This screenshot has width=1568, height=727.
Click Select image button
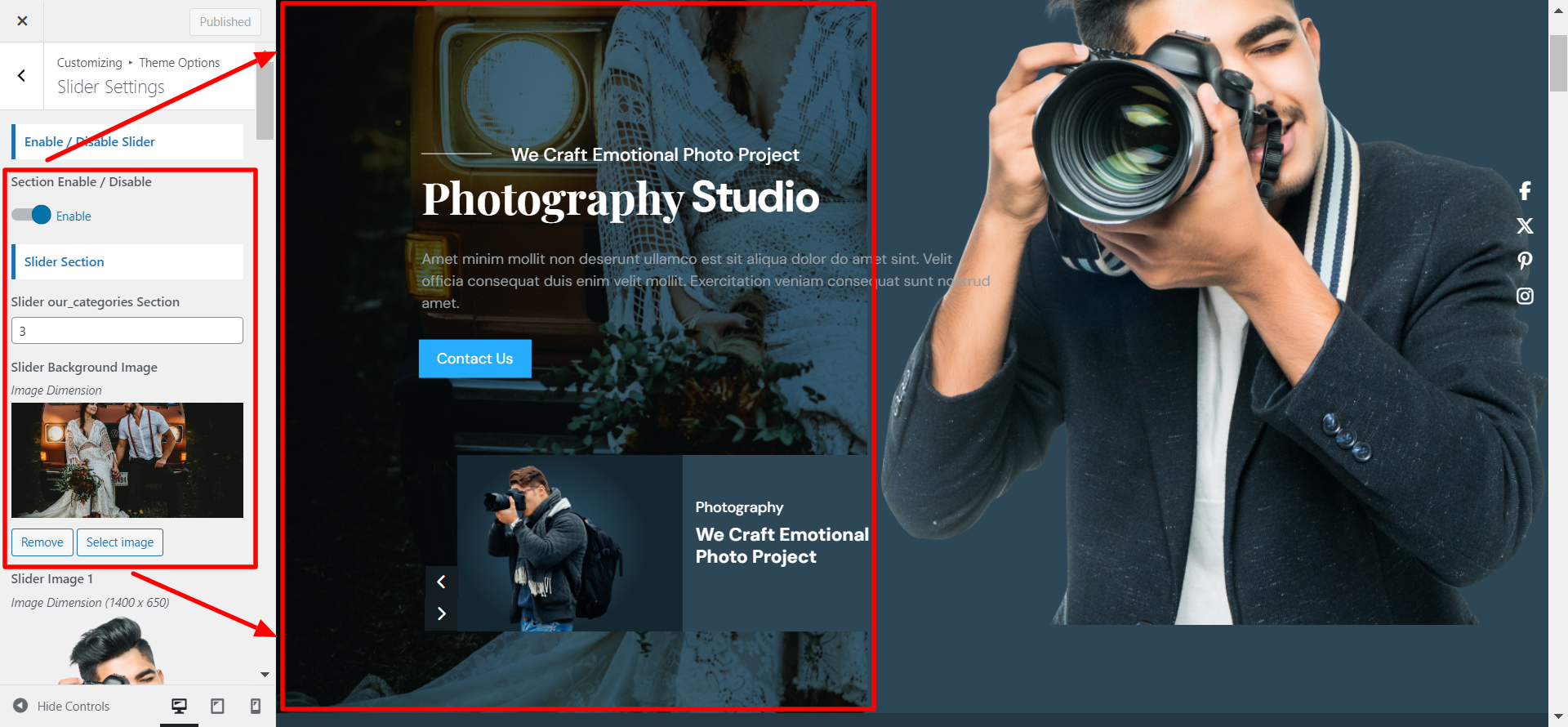(x=120, y=542)
